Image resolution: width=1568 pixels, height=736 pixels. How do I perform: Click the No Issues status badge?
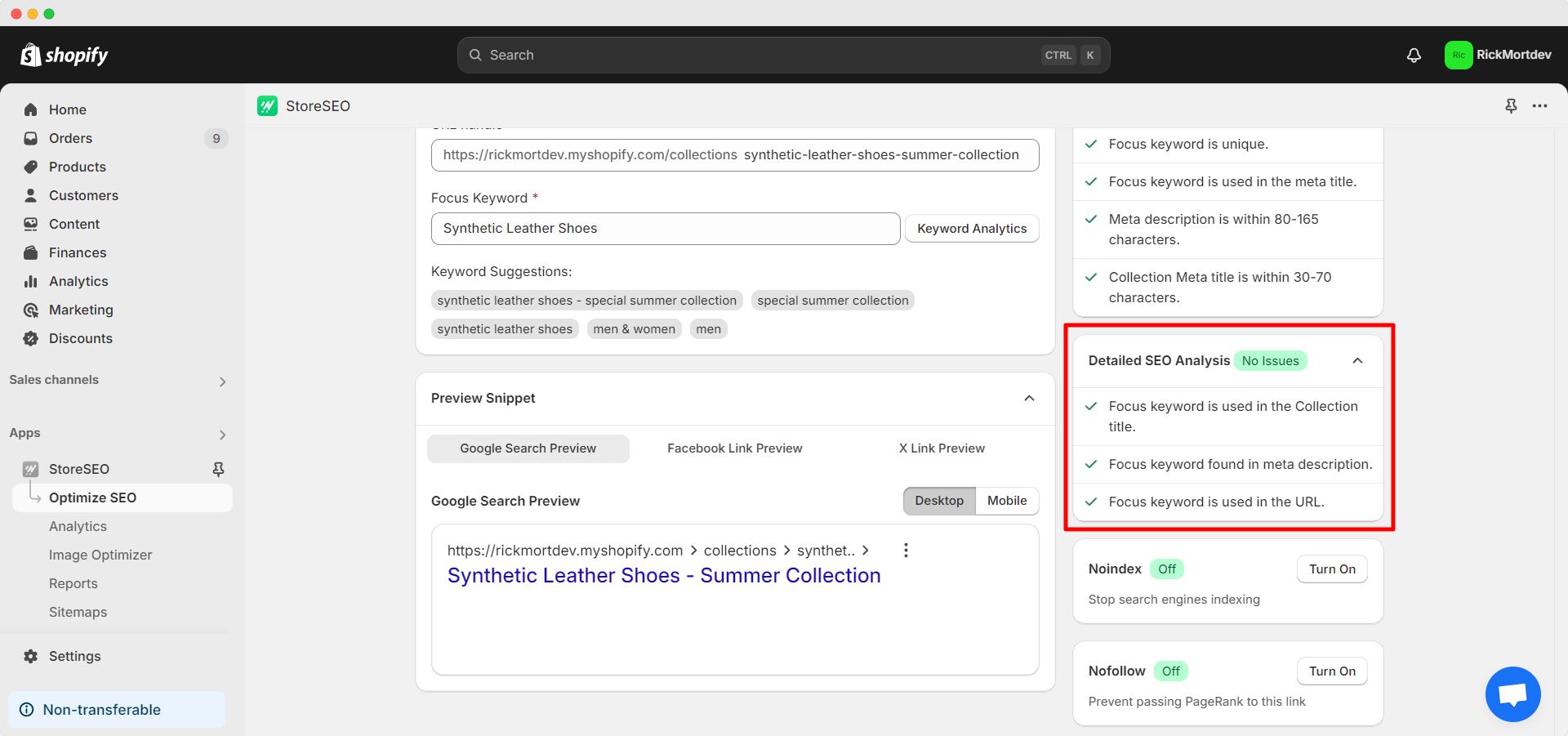1270,360
